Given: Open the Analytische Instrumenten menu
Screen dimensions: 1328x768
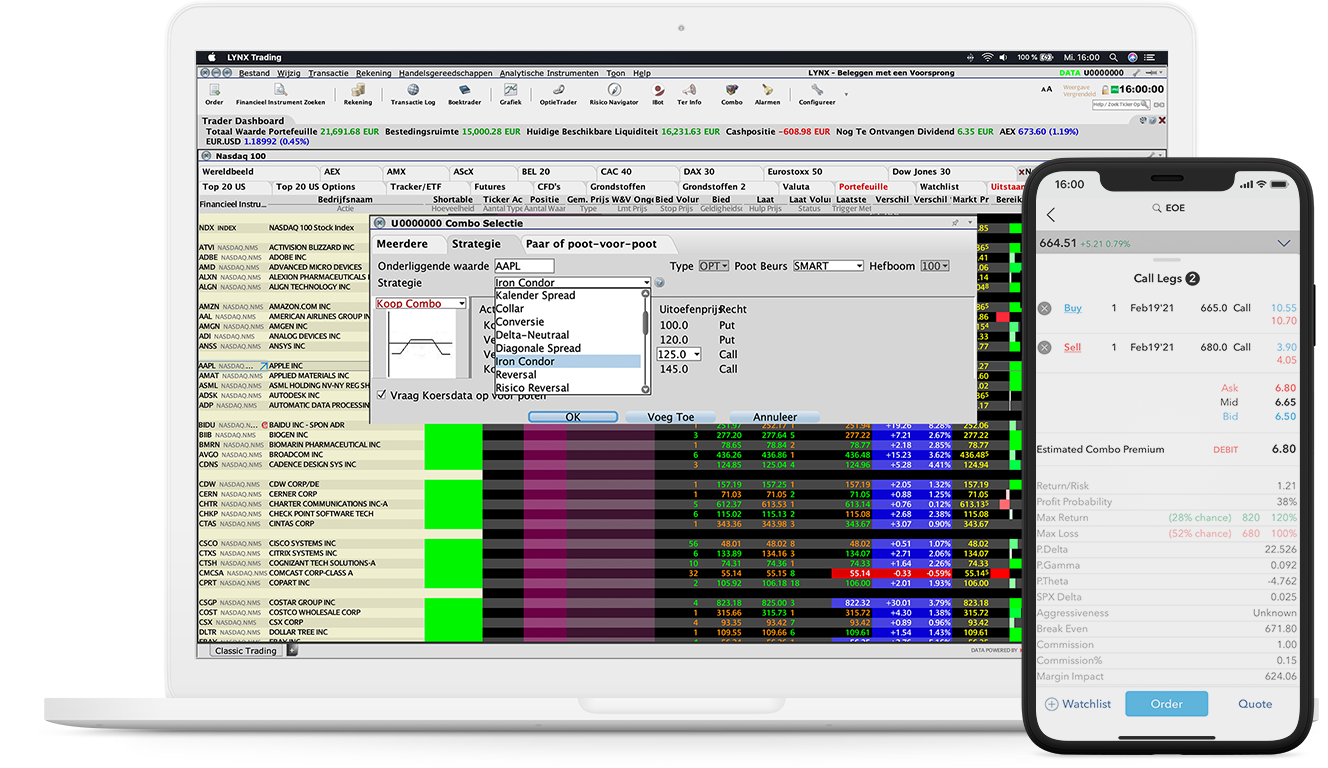Looking at the screenshot, I should click(549, 73).
